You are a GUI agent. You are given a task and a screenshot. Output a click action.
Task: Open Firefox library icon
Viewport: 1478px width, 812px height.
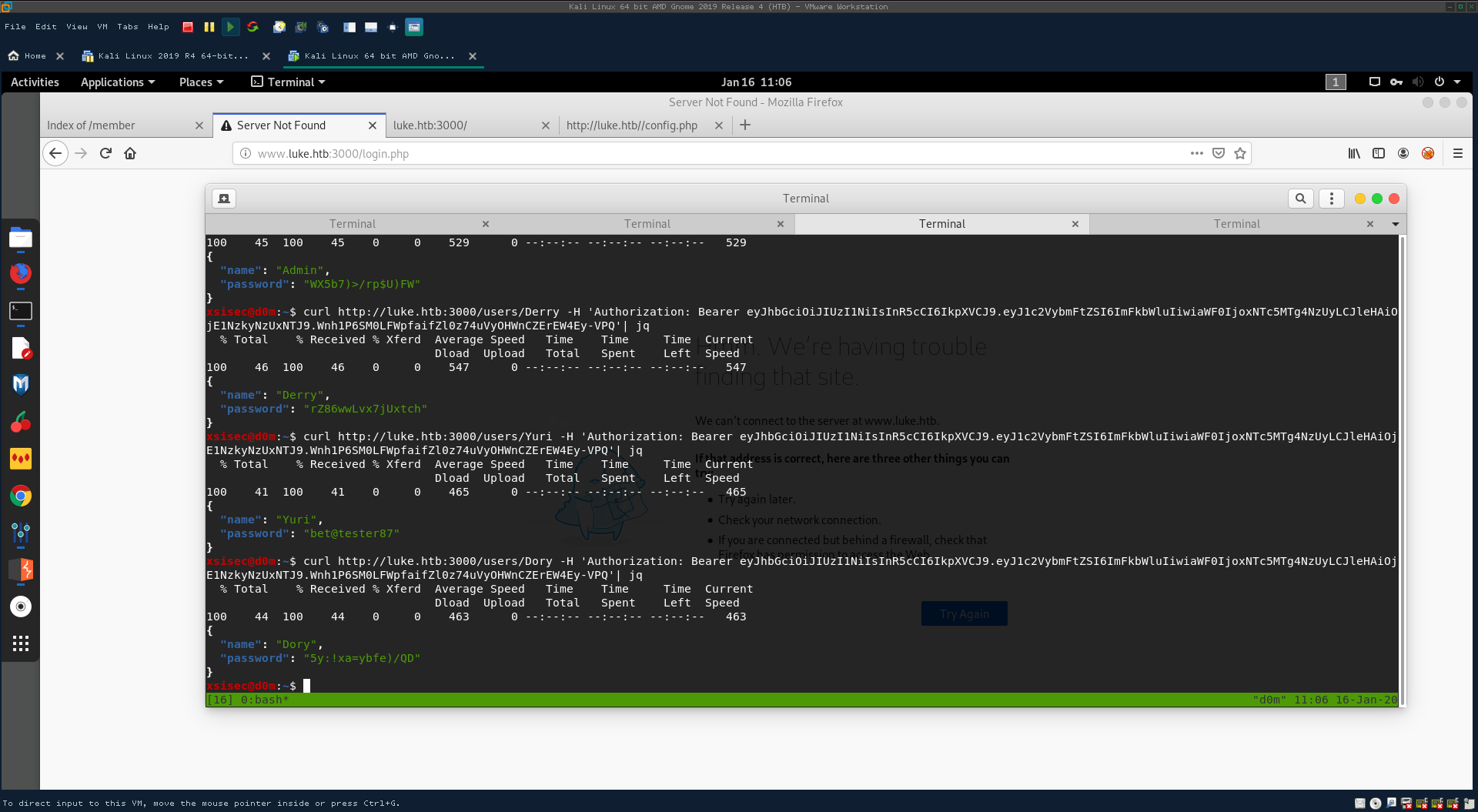1354,153
